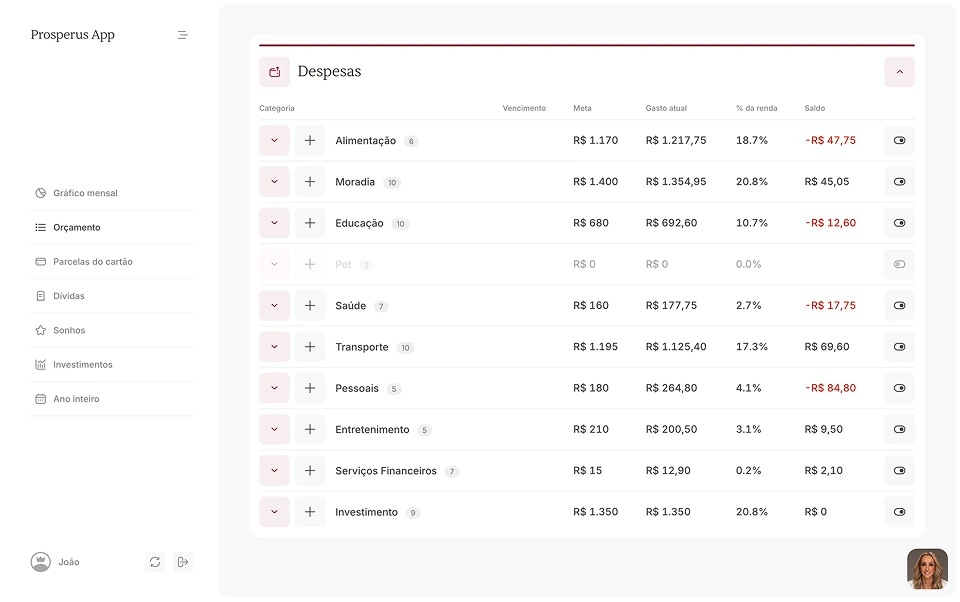Open João user avatar

click(40, 562)
